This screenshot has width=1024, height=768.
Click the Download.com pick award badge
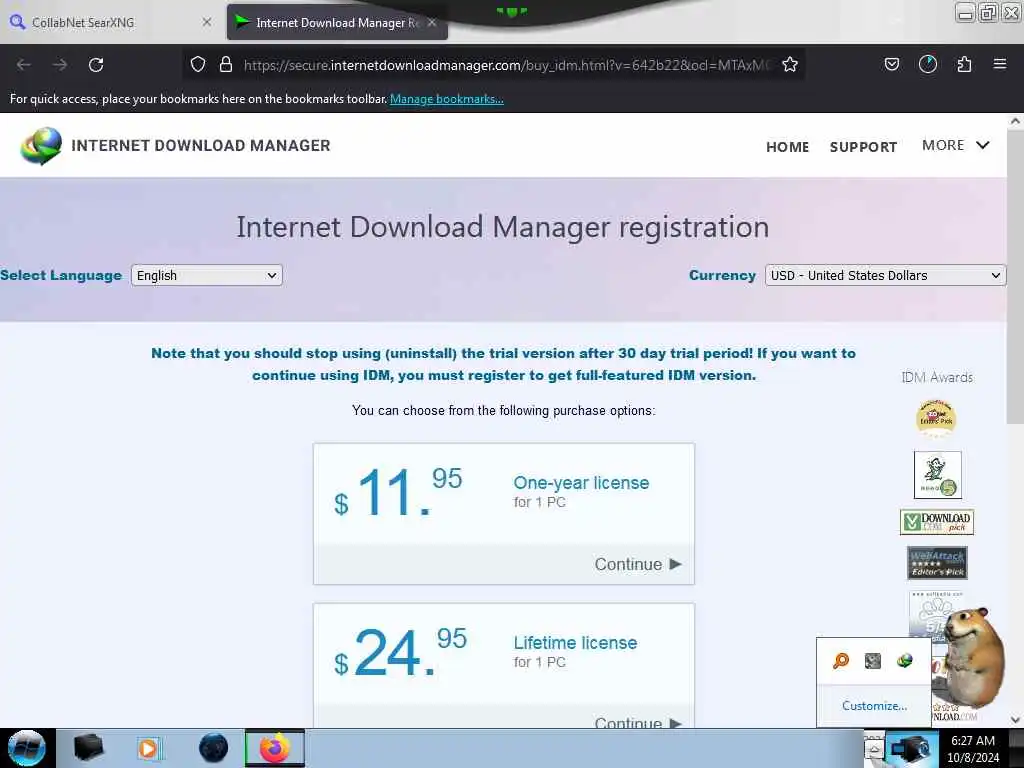(x=936, y=522)
